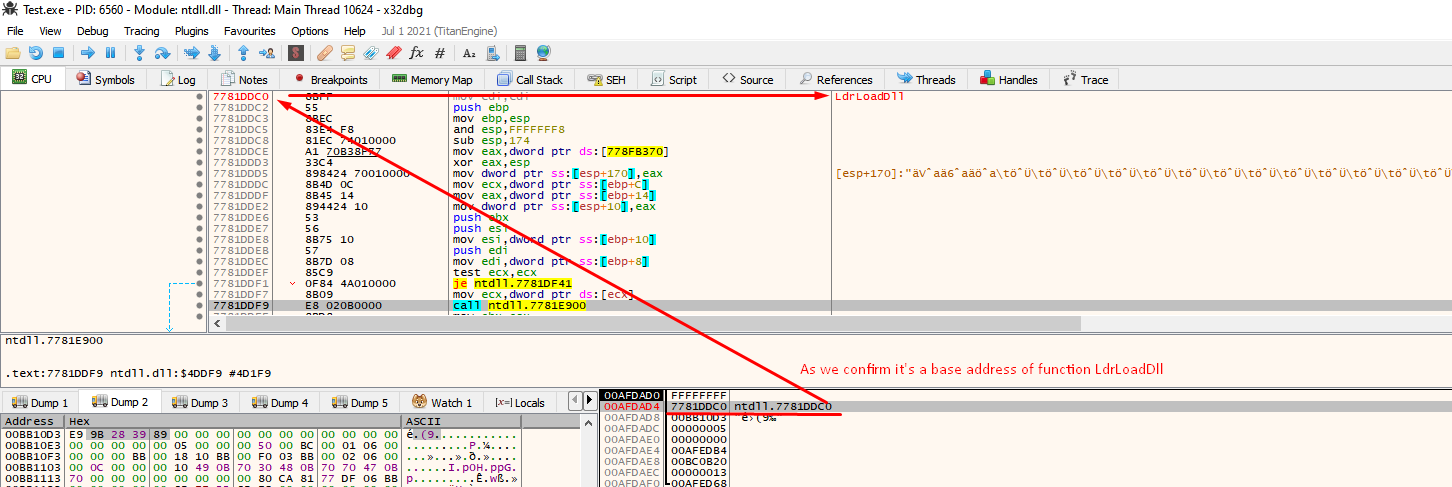Switch to the Memory Map tab
This screenshot has height=487, width=1452.
click(432, 79)
